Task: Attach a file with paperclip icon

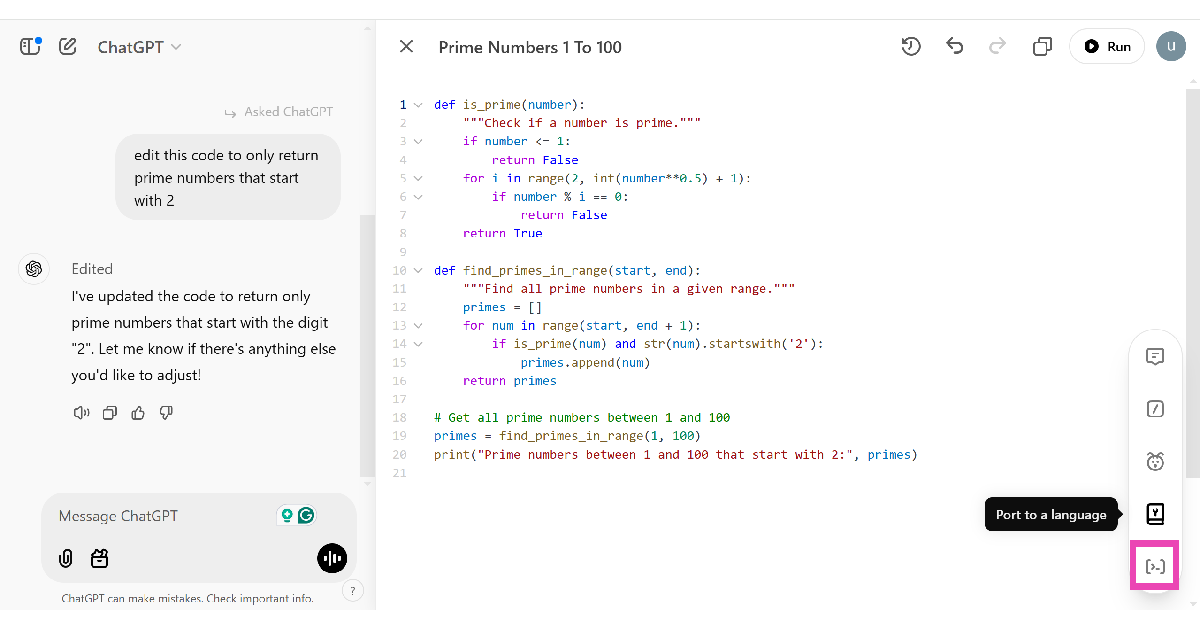Action: [66, 558]
